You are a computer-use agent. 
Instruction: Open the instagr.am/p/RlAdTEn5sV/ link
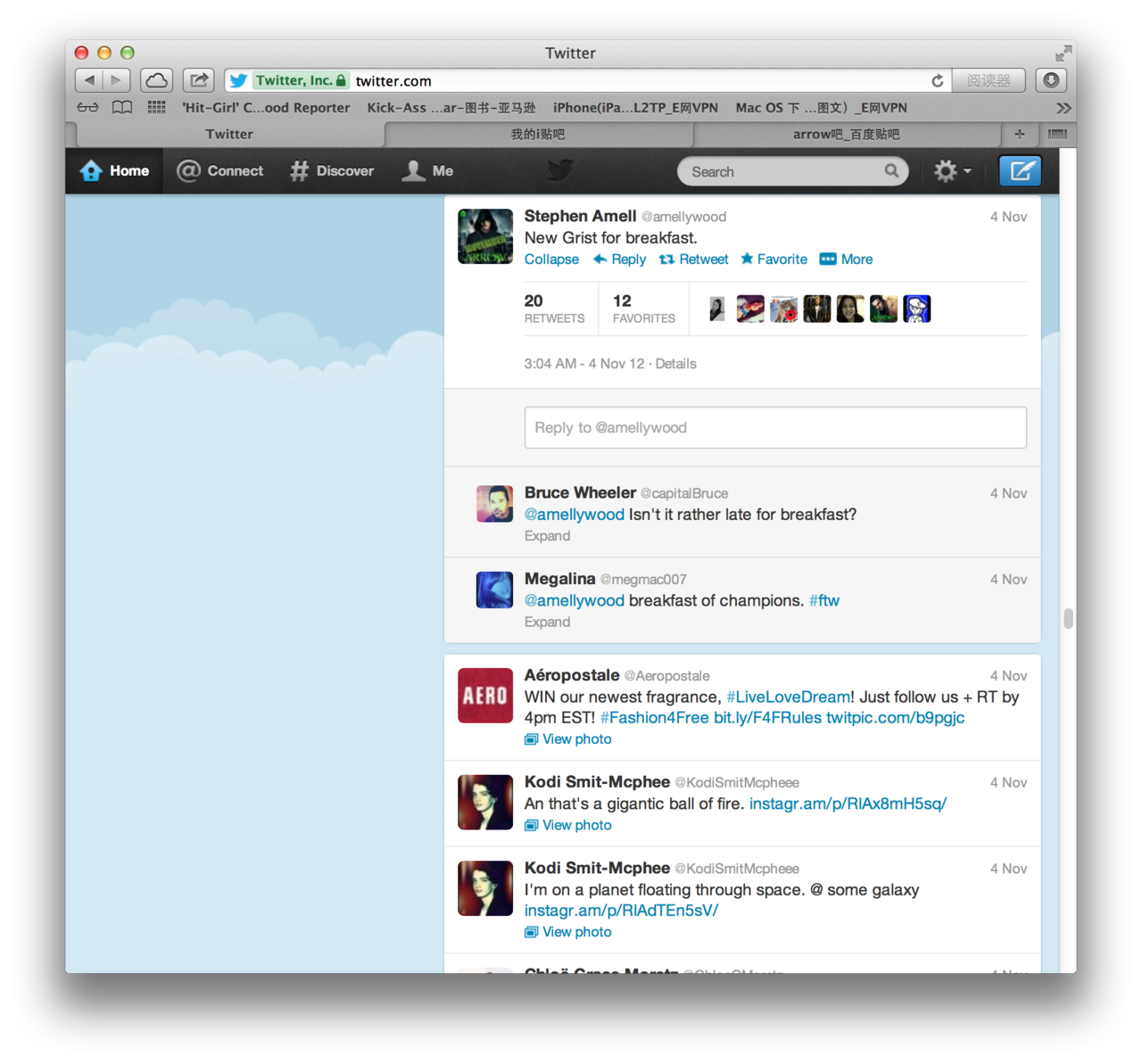[621, 911]
